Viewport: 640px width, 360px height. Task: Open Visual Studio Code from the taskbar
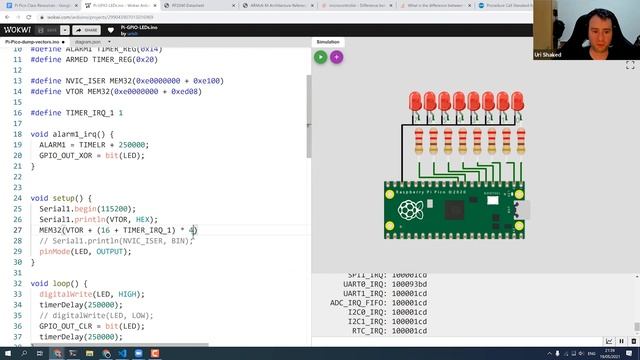[x=122, y=353]
